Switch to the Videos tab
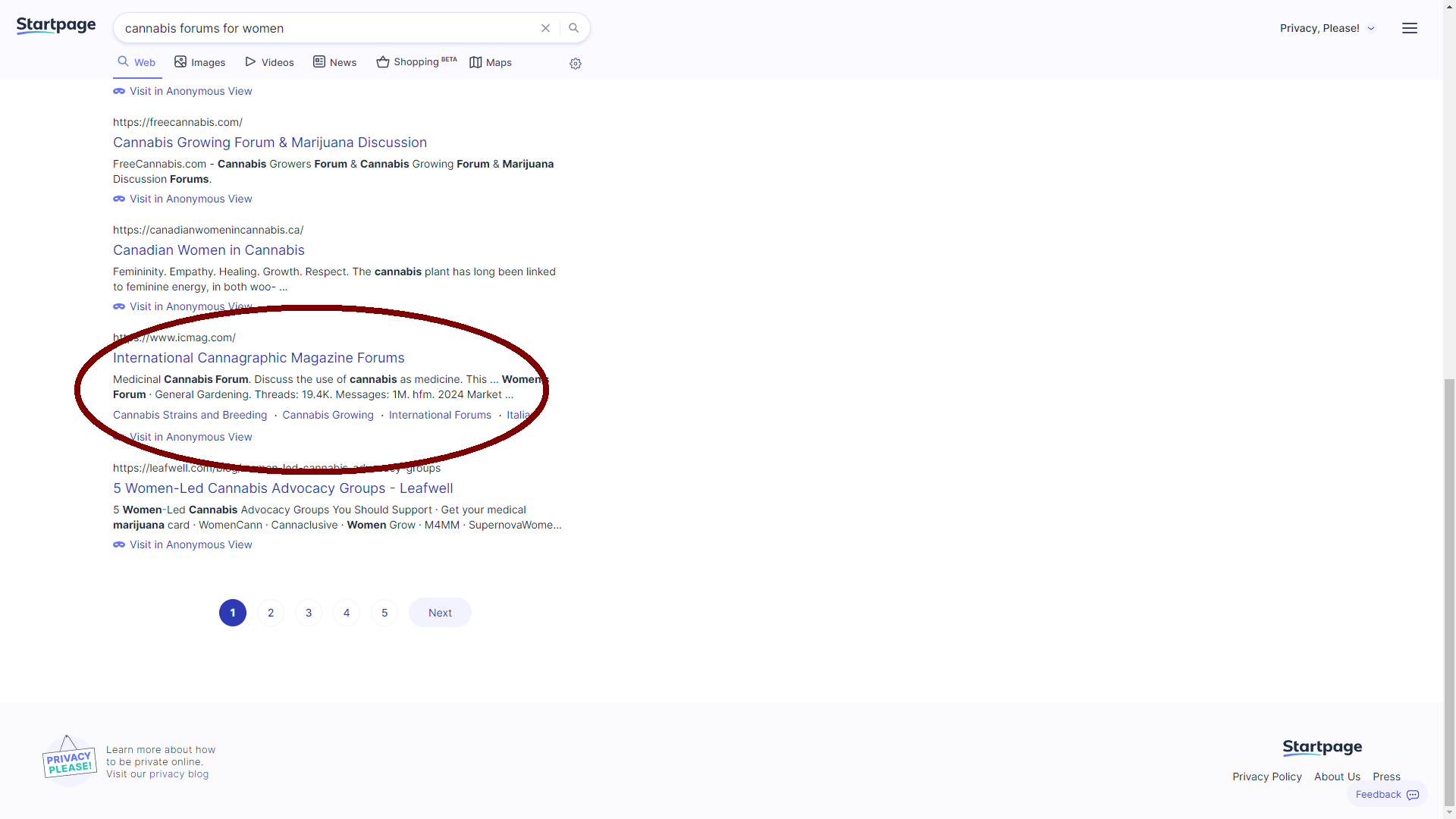This screenshot has height=819, width=1456. point(270,62)
